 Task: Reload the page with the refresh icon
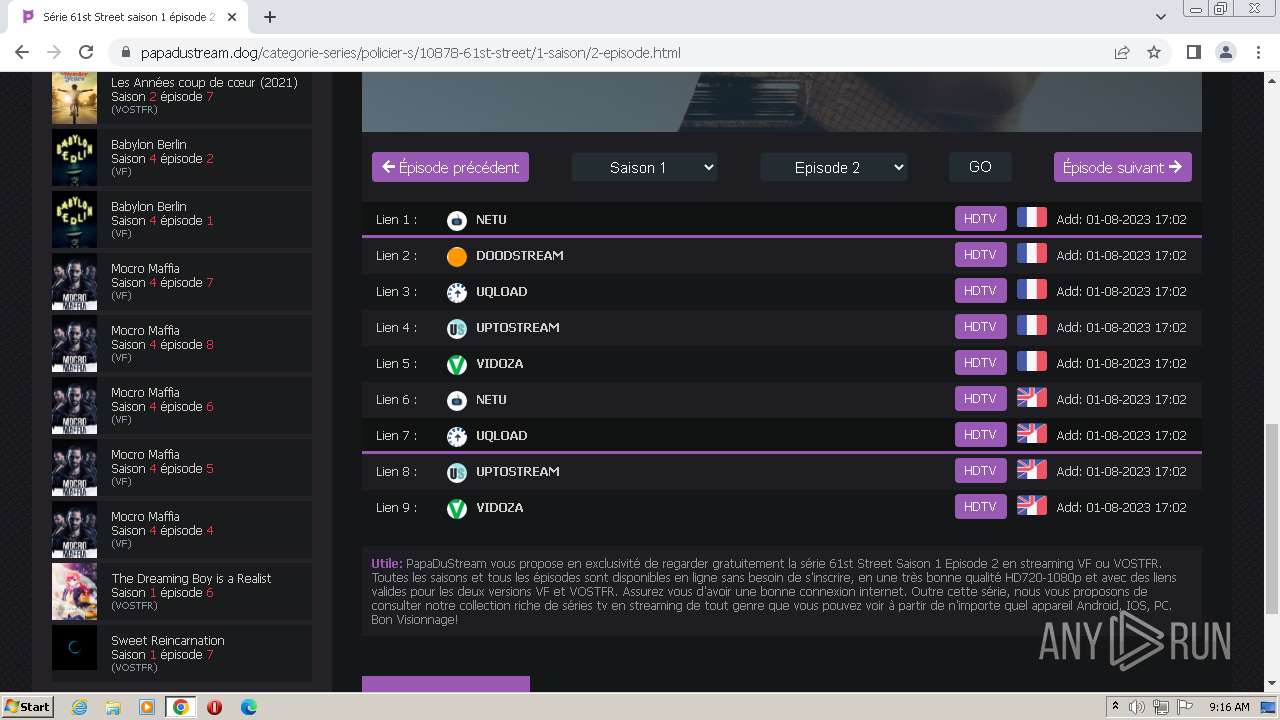(86, 52)
